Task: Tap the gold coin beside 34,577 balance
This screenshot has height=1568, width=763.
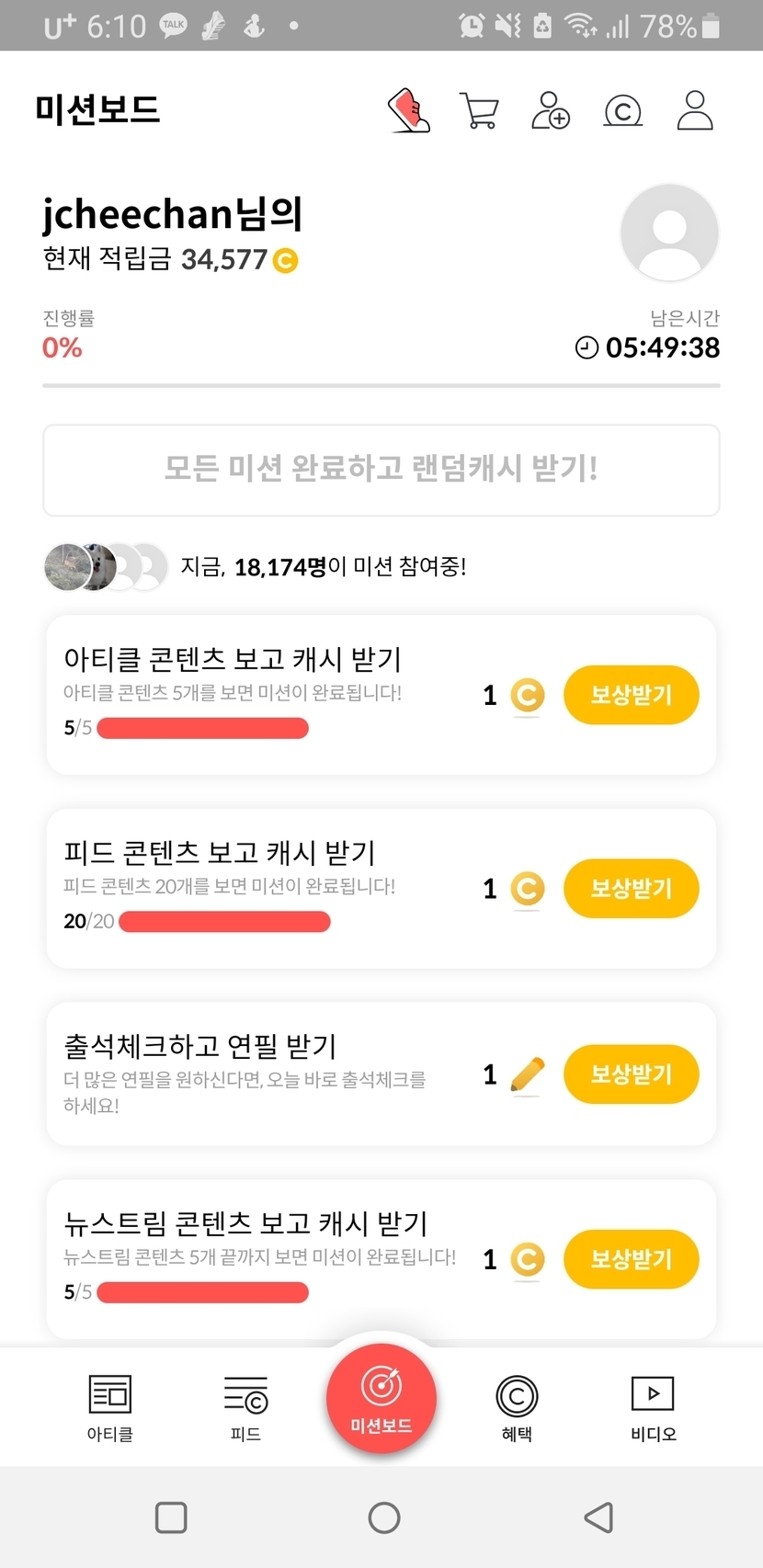Action: [x=286, y=261]
